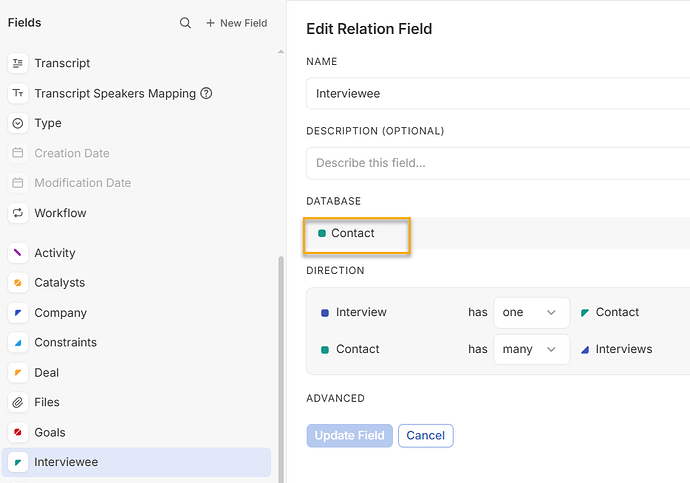The width and height of the screenshot is (690, 483).
Task: Click the help icon next to Transcript Speakers Mapping
Action: pos(206,93)
